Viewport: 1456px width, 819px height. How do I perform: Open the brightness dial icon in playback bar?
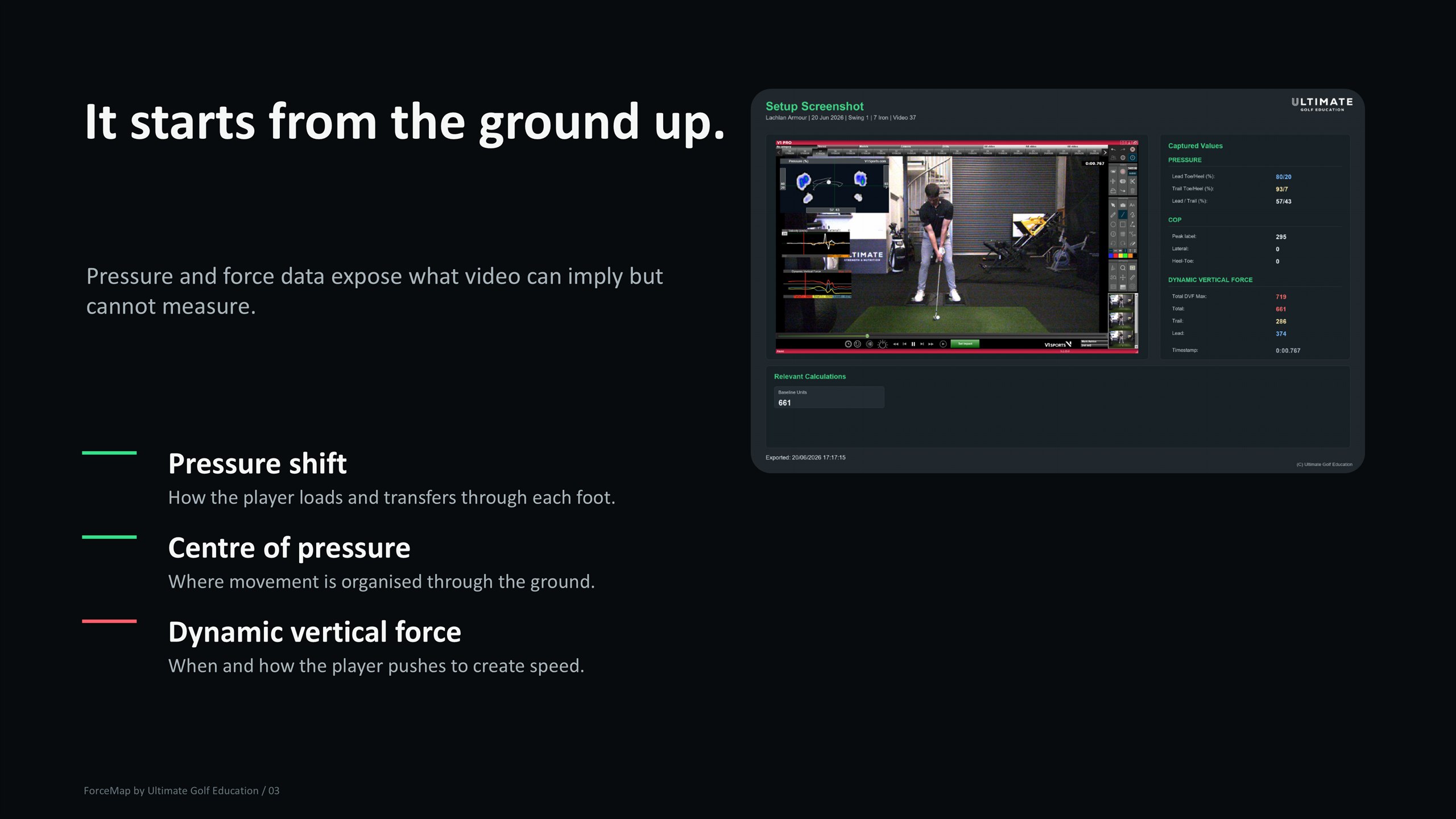[x=883, y=344]
